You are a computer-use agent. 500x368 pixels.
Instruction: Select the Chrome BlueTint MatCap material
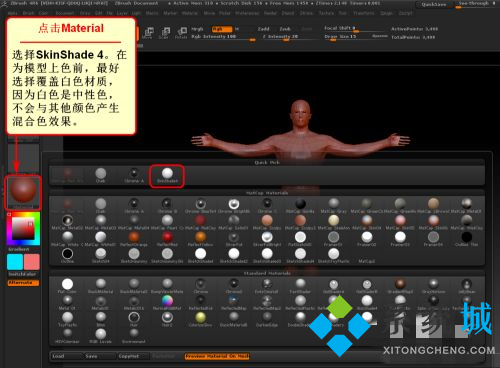[200, 205]
